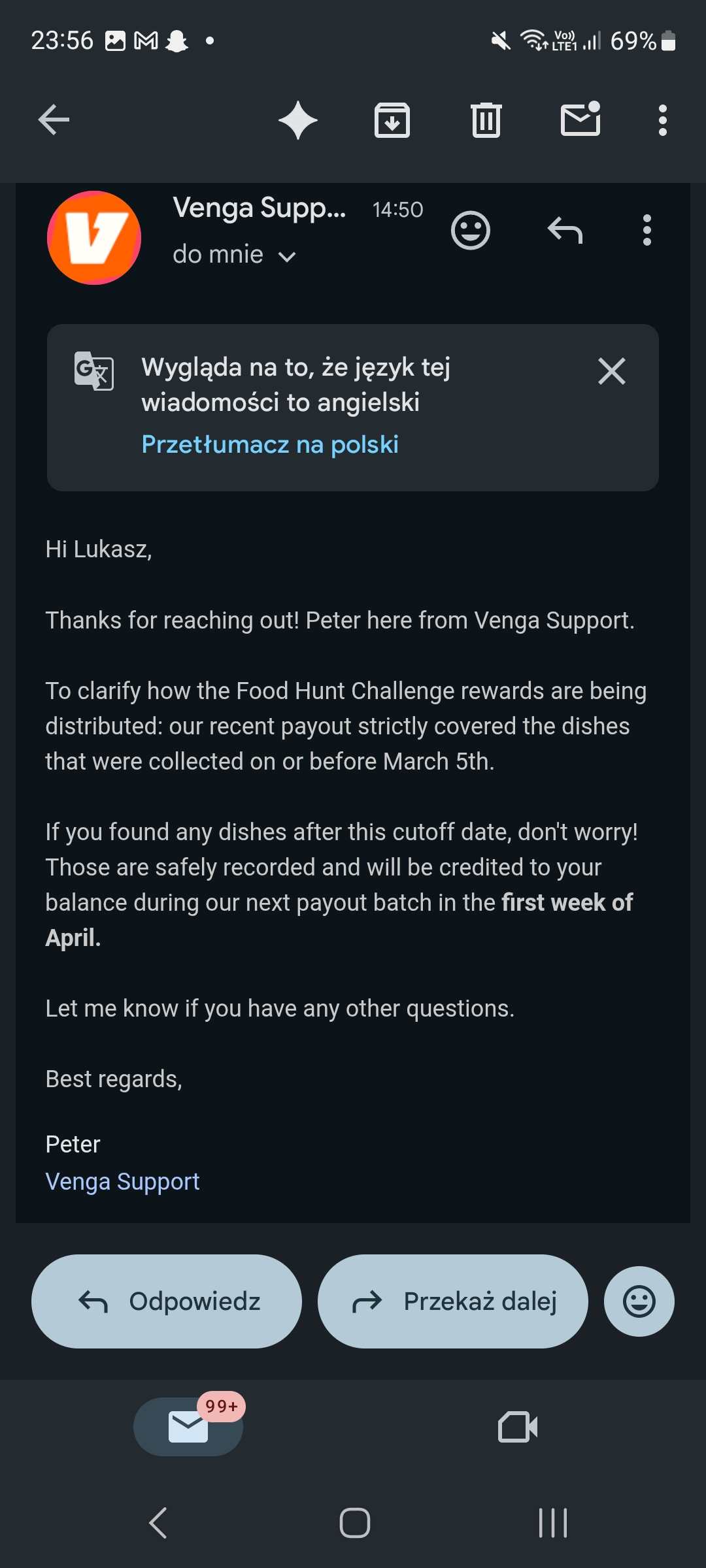Archive this email with the archive icon

392,120
